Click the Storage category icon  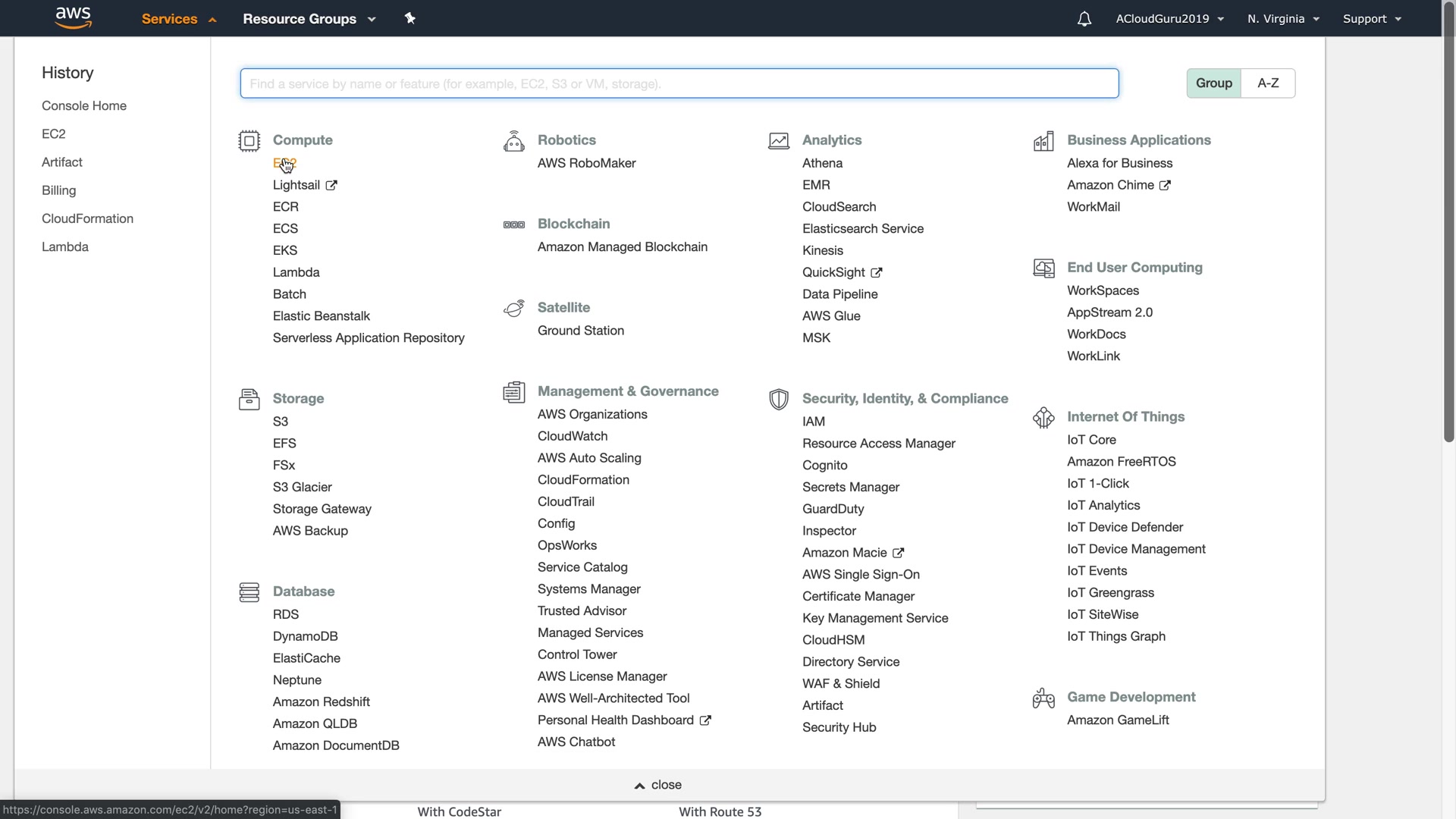249,399
